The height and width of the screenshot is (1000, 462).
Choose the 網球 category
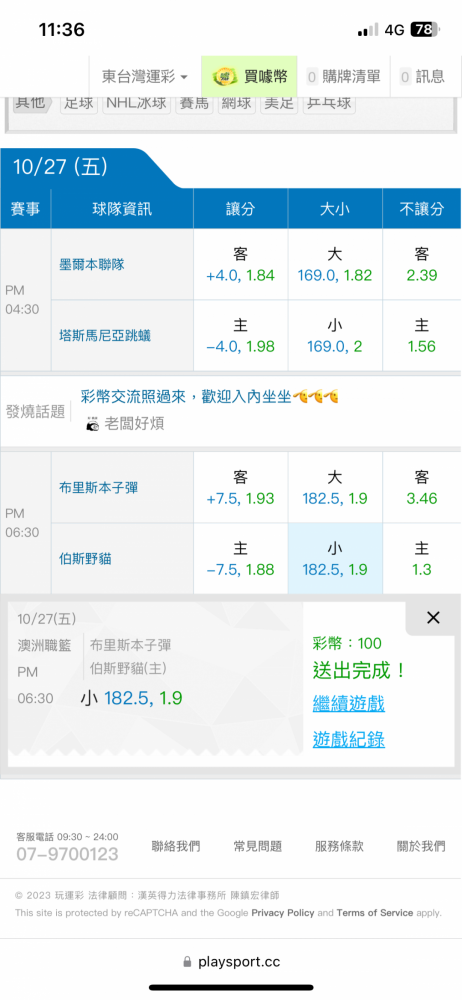pyautogui.click(x=237, y=103)
